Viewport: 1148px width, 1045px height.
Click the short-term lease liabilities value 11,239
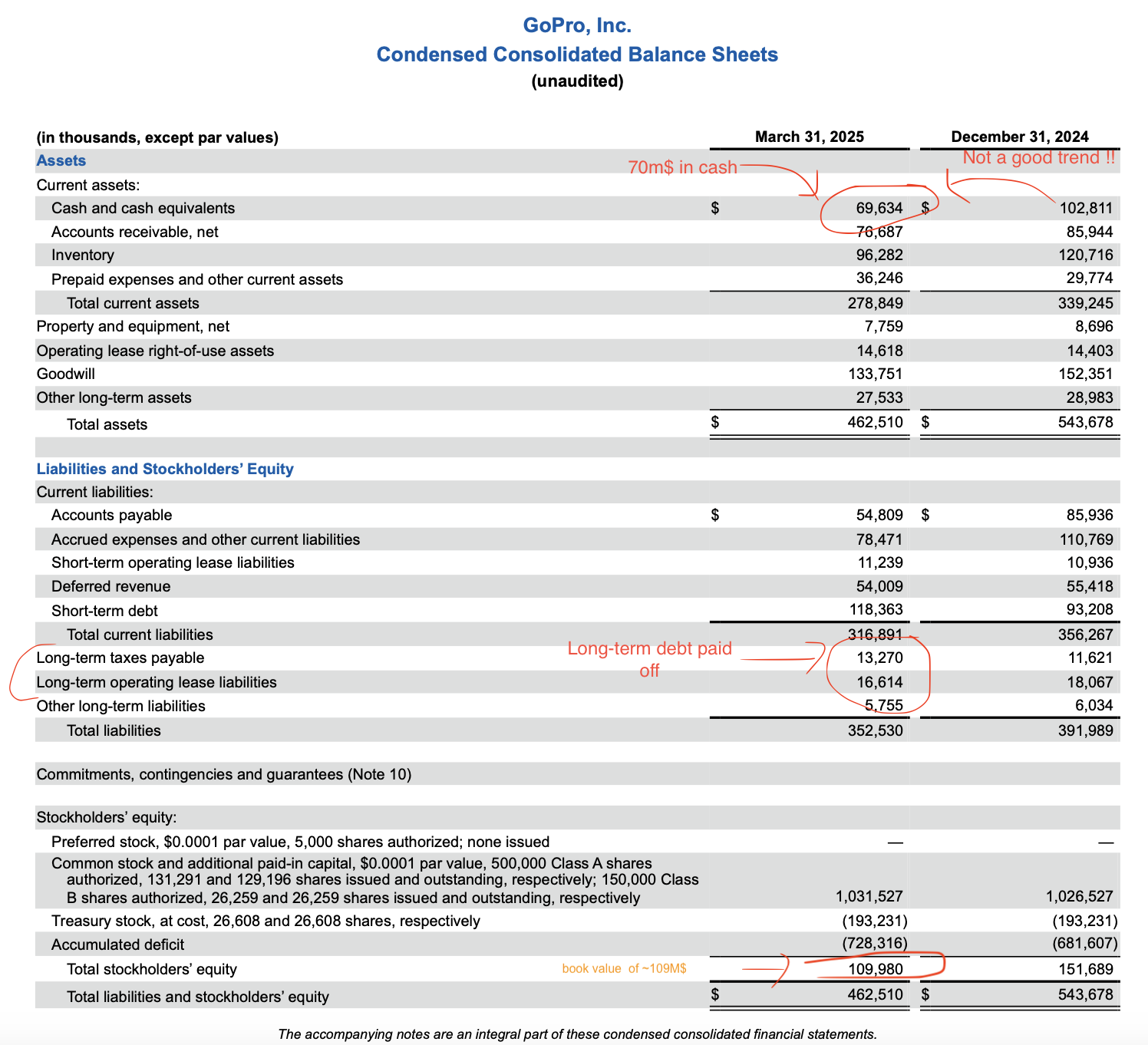click(880, 562)
